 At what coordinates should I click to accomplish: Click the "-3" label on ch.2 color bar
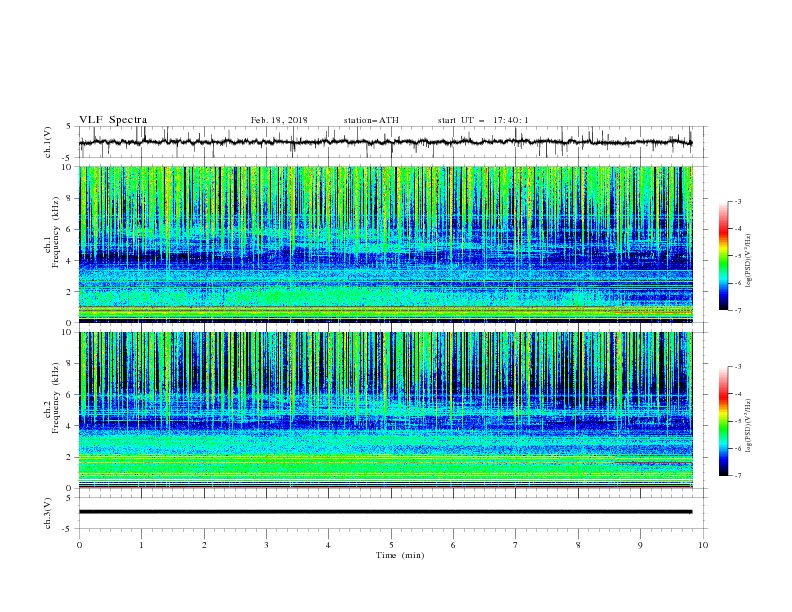738,367
